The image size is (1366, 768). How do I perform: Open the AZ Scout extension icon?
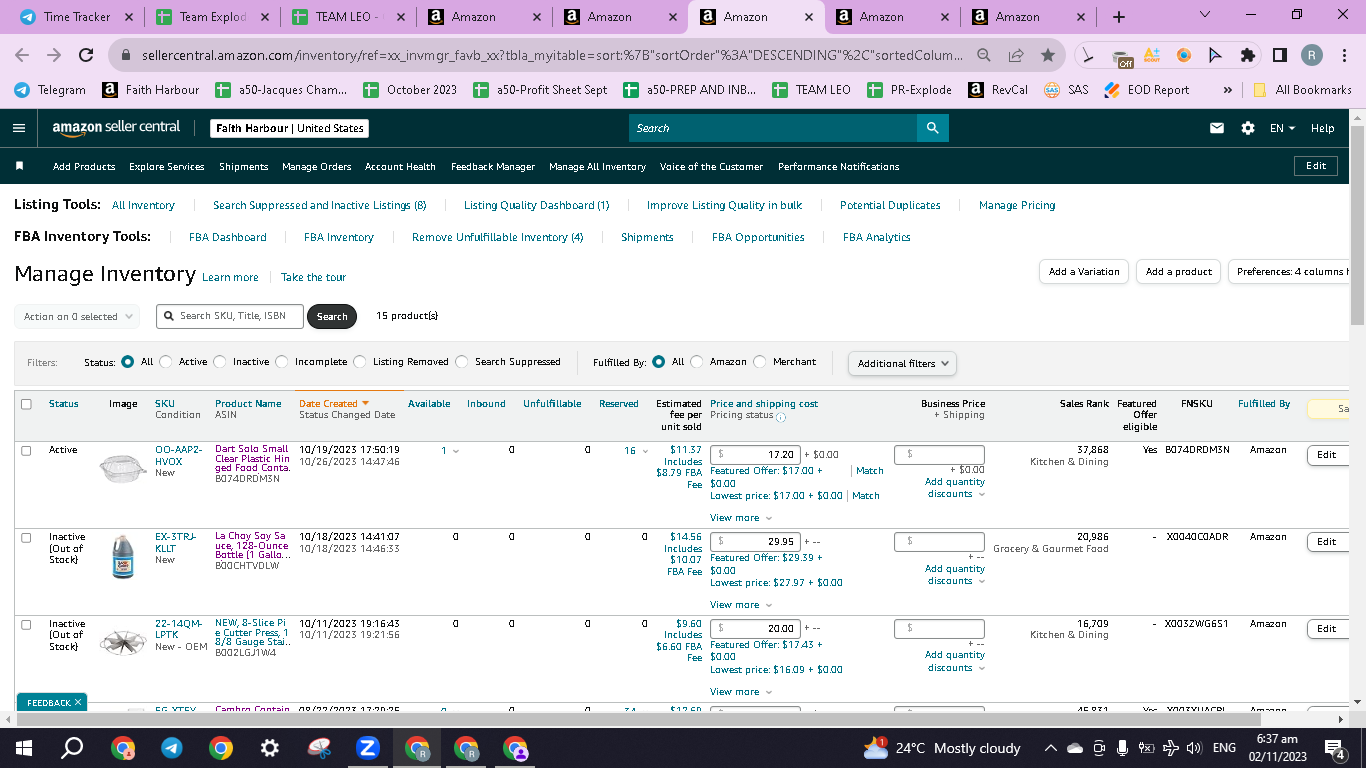coord(1152,55)
